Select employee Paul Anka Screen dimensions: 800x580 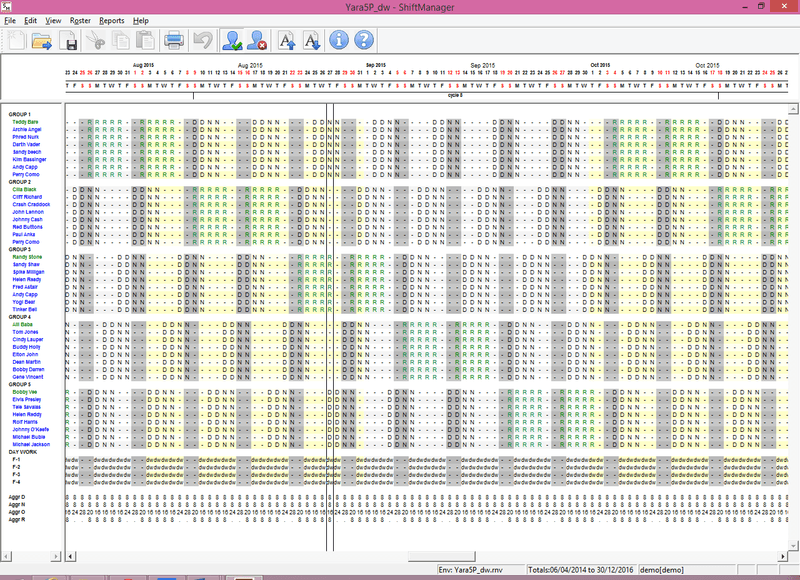[24, 234]
